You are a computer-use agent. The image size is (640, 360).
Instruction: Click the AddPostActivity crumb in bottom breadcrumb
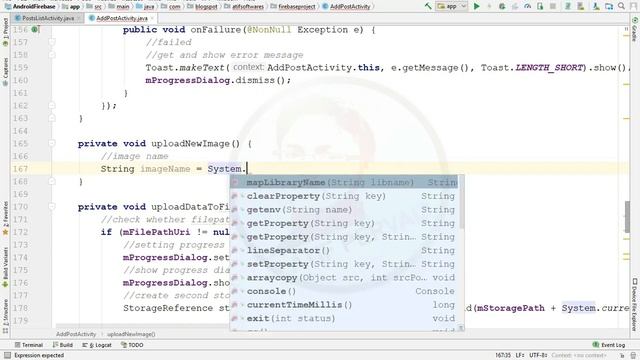click(x=76, y=334)
